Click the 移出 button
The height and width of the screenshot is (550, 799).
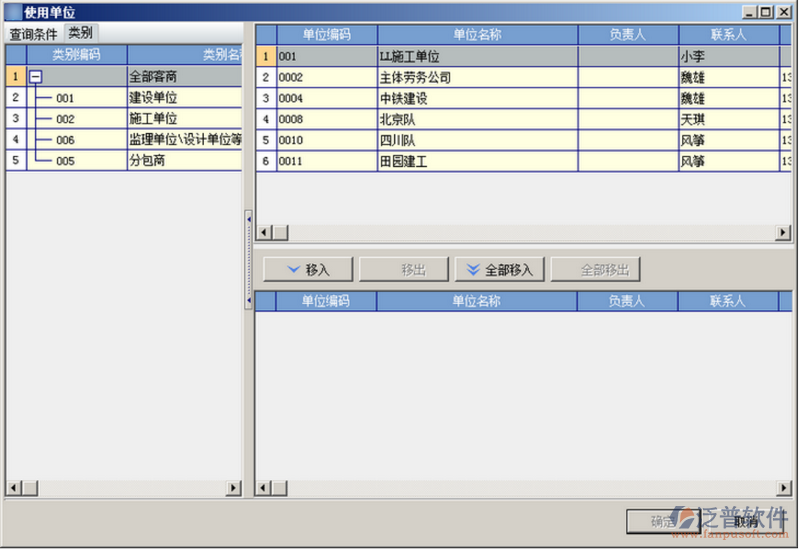pos(404,269)
